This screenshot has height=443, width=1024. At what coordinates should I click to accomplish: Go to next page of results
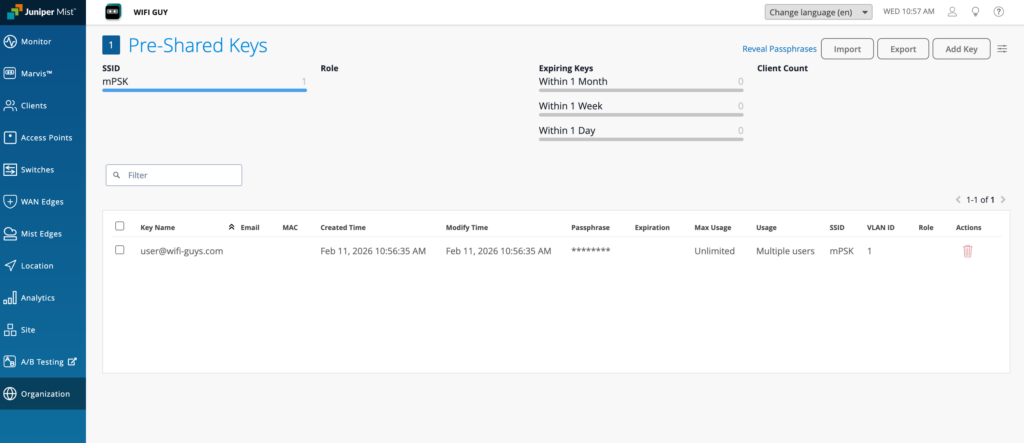[1001, 200]
